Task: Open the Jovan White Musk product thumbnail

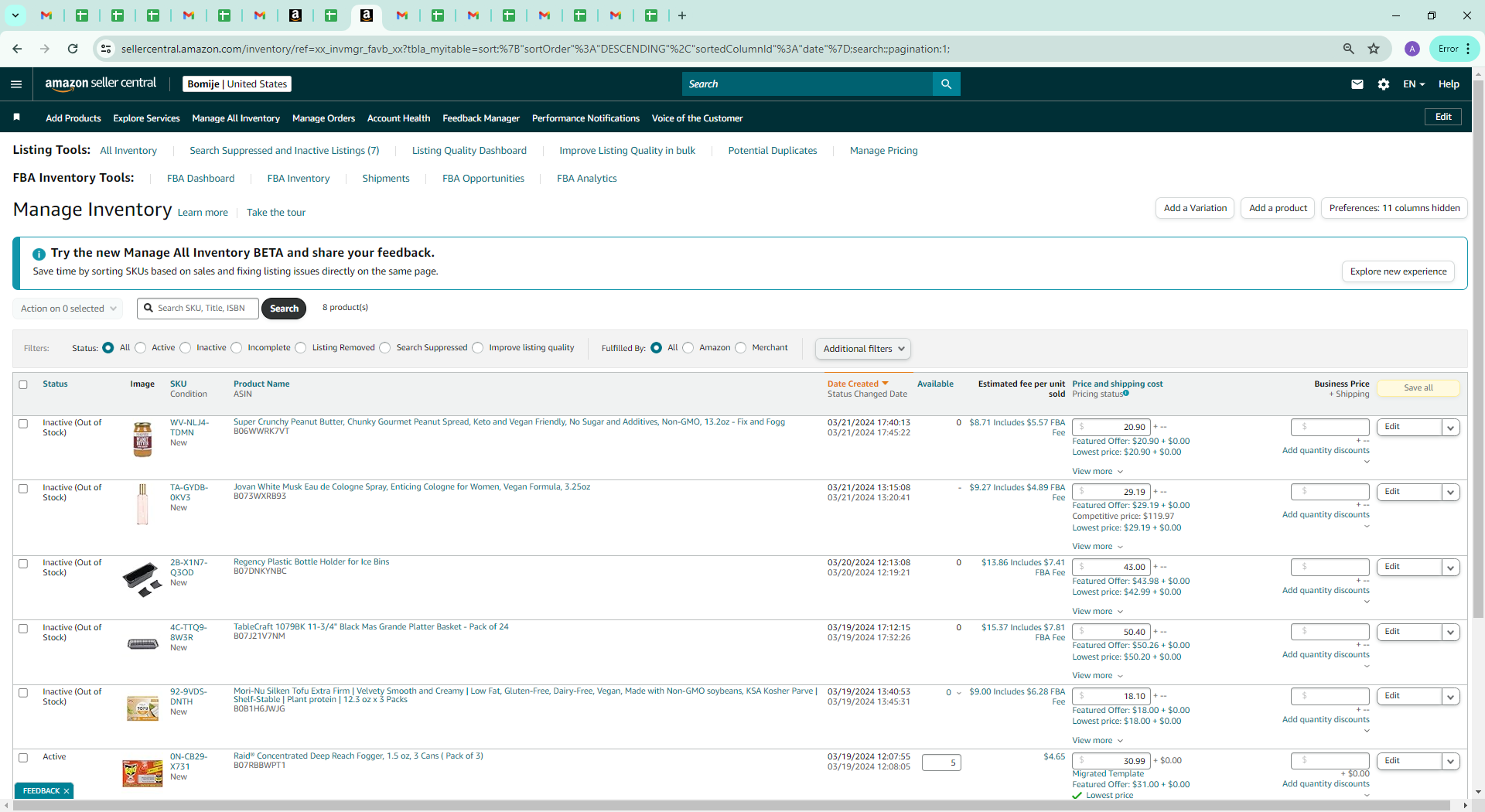Action: [x=142, y=504]
